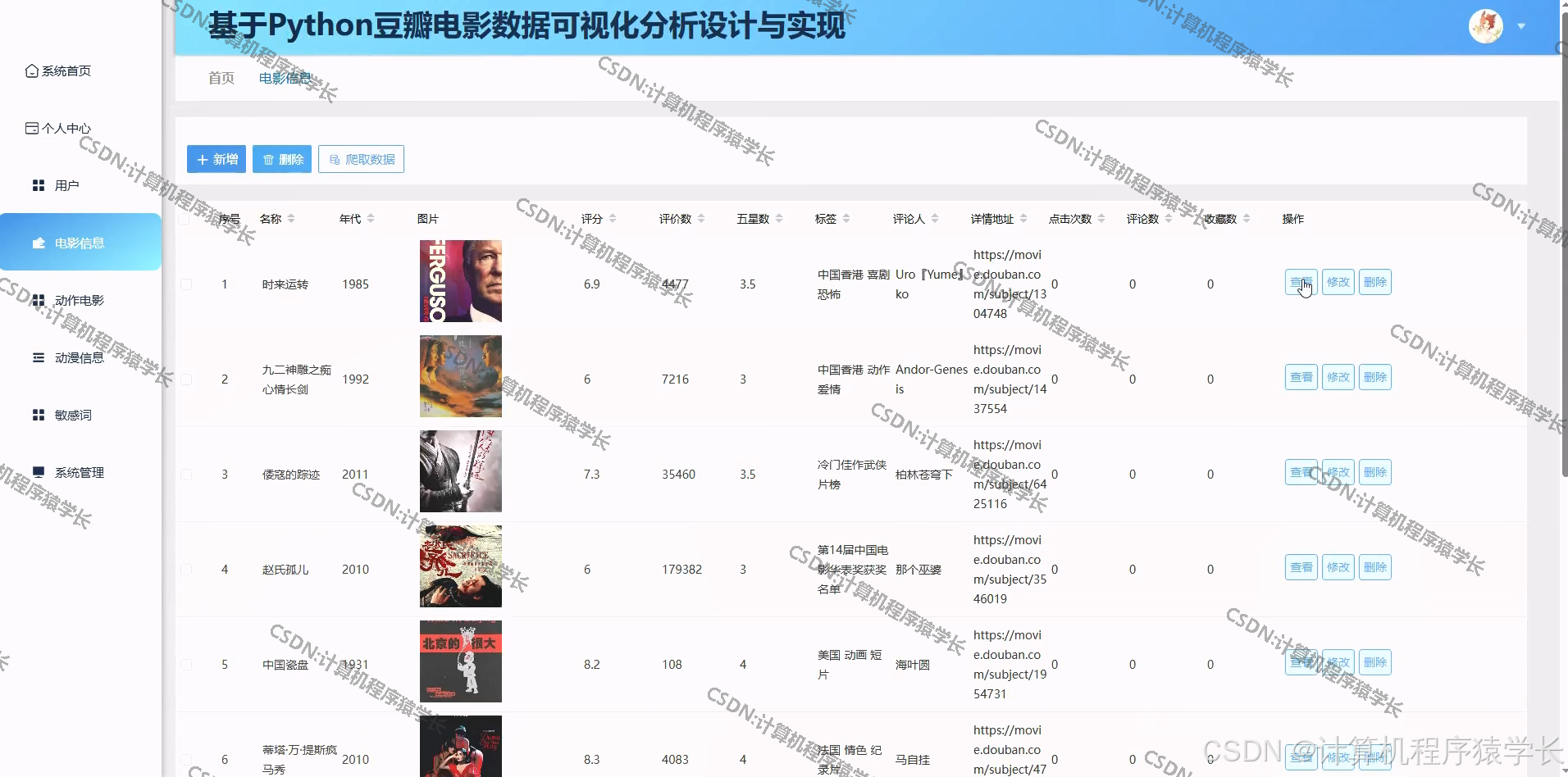Click 敏感词 grid icon
Image resolution: width=1568 pixels, height=777 pixels.
39,416
